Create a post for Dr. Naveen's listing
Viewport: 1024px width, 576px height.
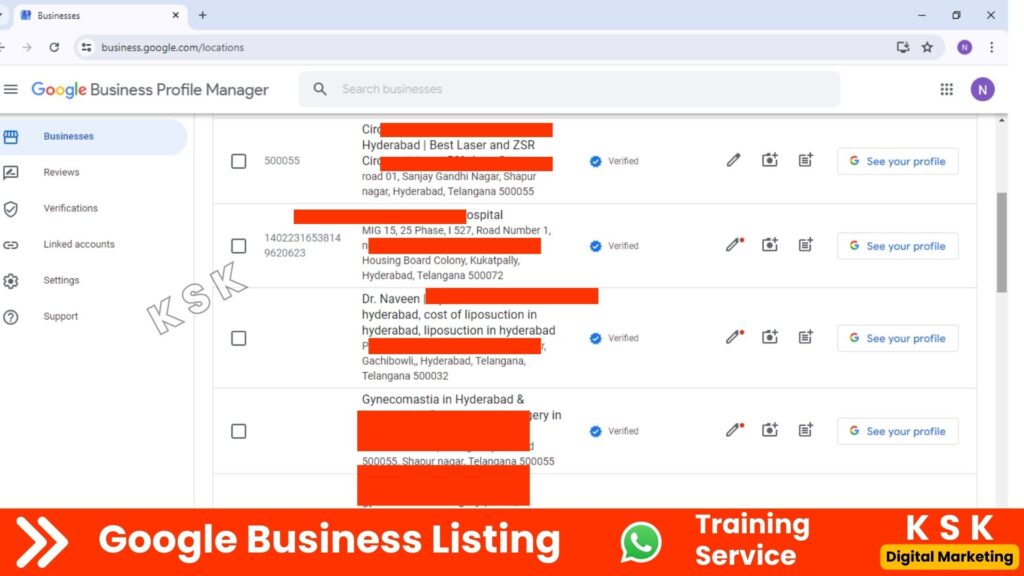point(805,337)
